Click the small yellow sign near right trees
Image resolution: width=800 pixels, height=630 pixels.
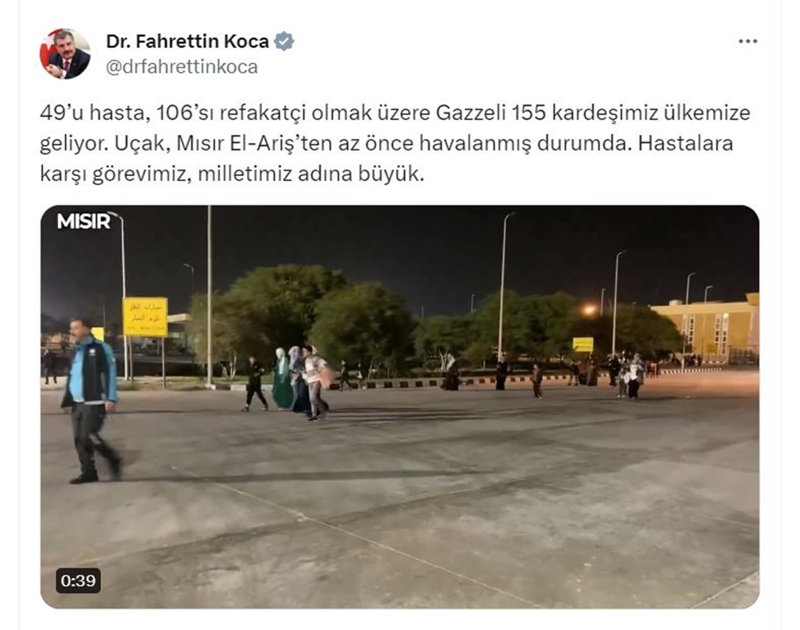(583, 345)
